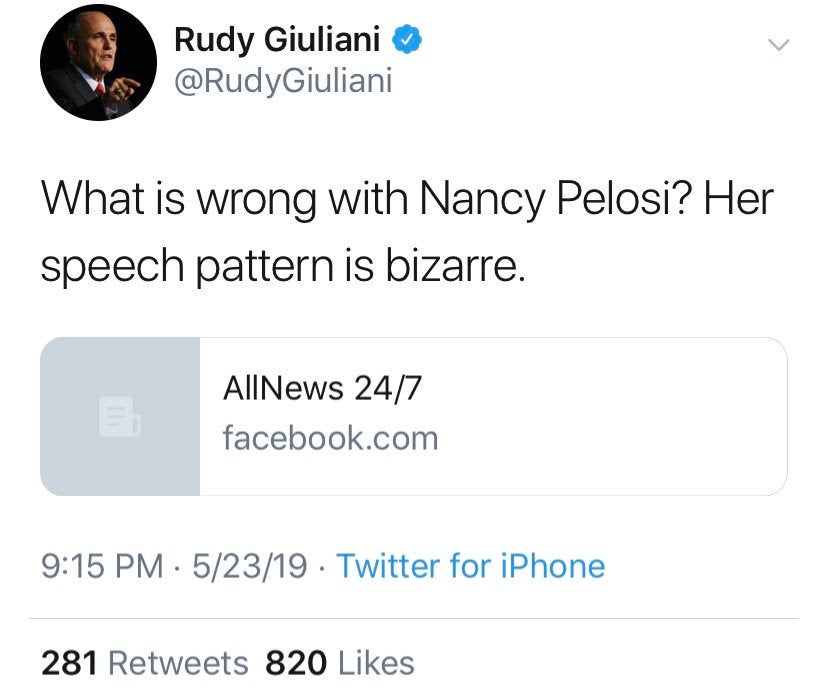View the 281 count of retweets

[69, 662]
